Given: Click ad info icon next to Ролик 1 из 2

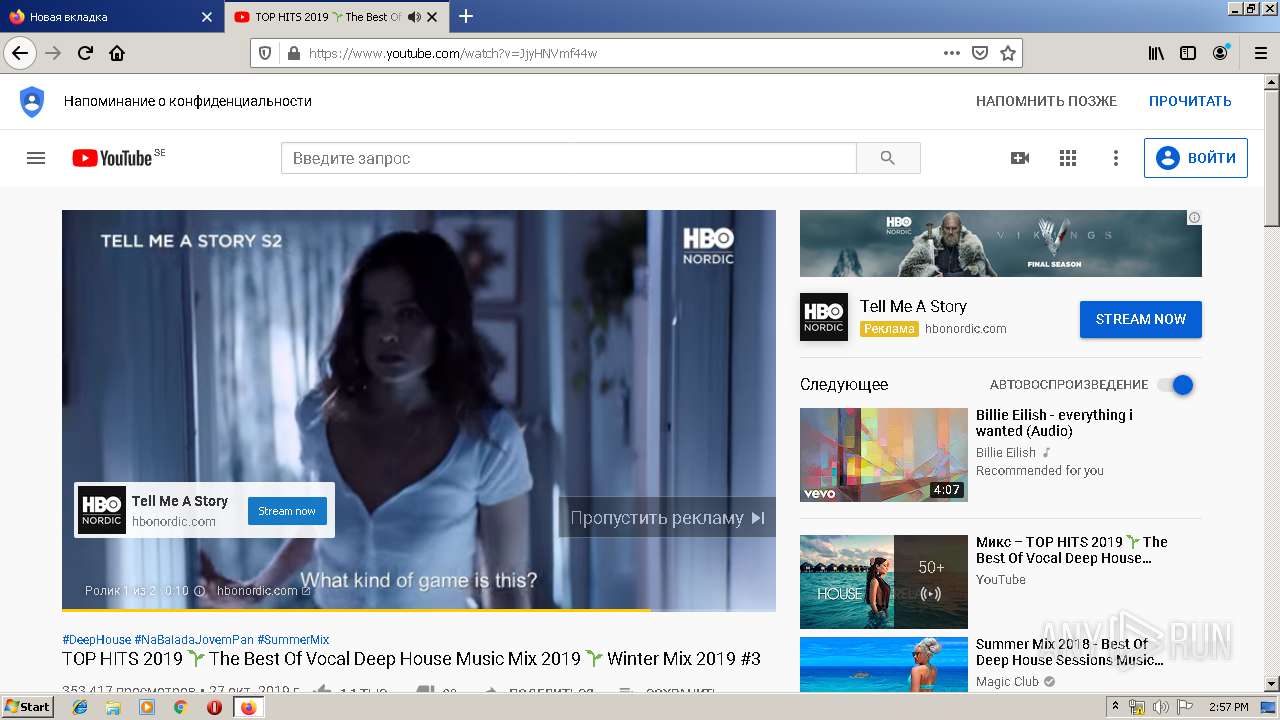Looking at the screenshot, I should (199, 591).
